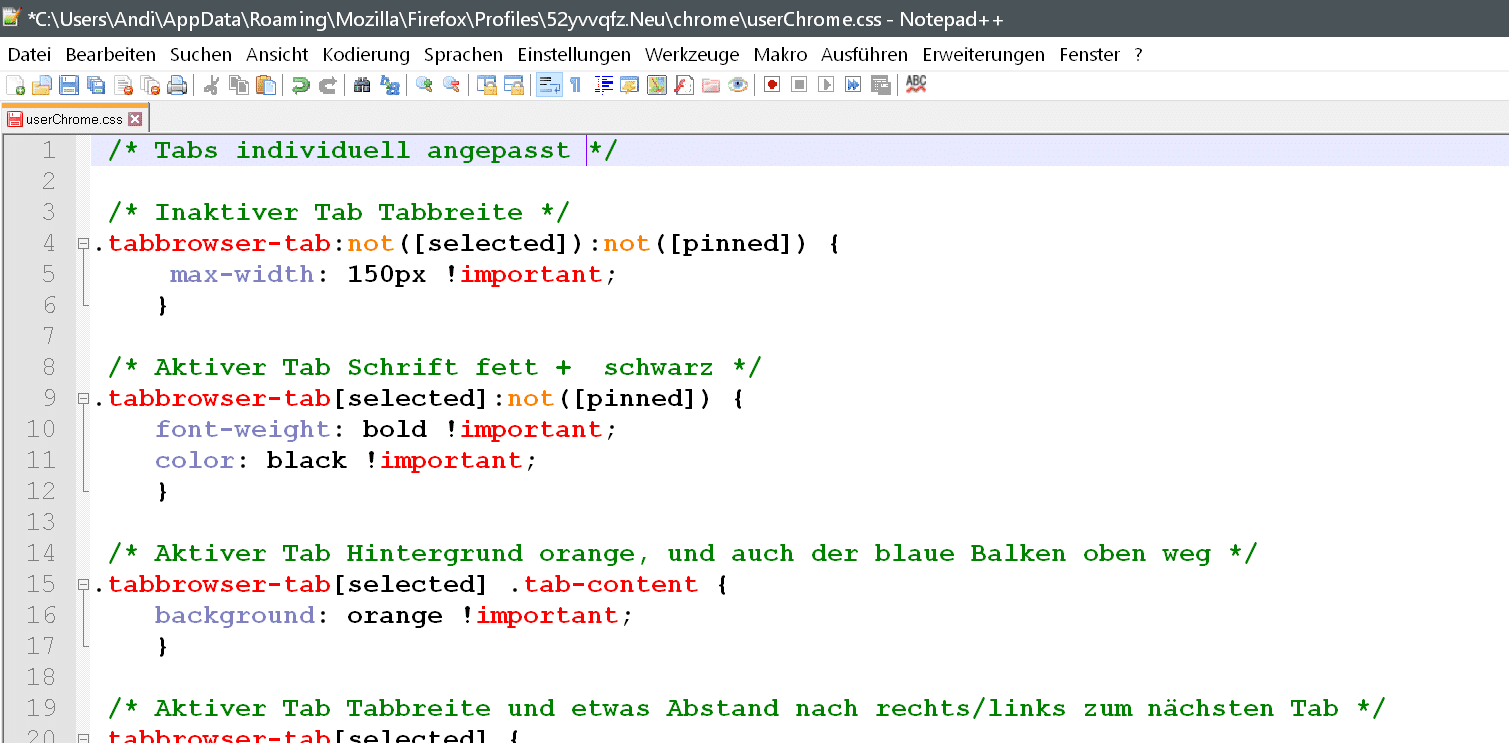Viewport: 1509px width, 743px height.
Task: Open the Kodierung menu
Action: 366,55
